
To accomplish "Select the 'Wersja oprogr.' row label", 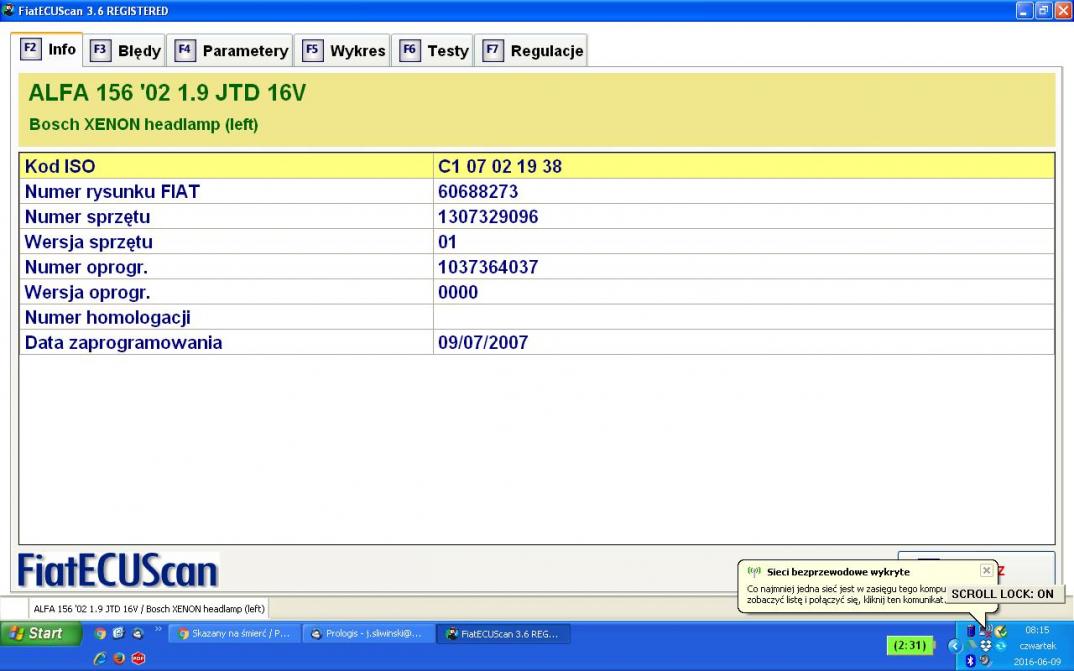I will (x=87, y=293).
